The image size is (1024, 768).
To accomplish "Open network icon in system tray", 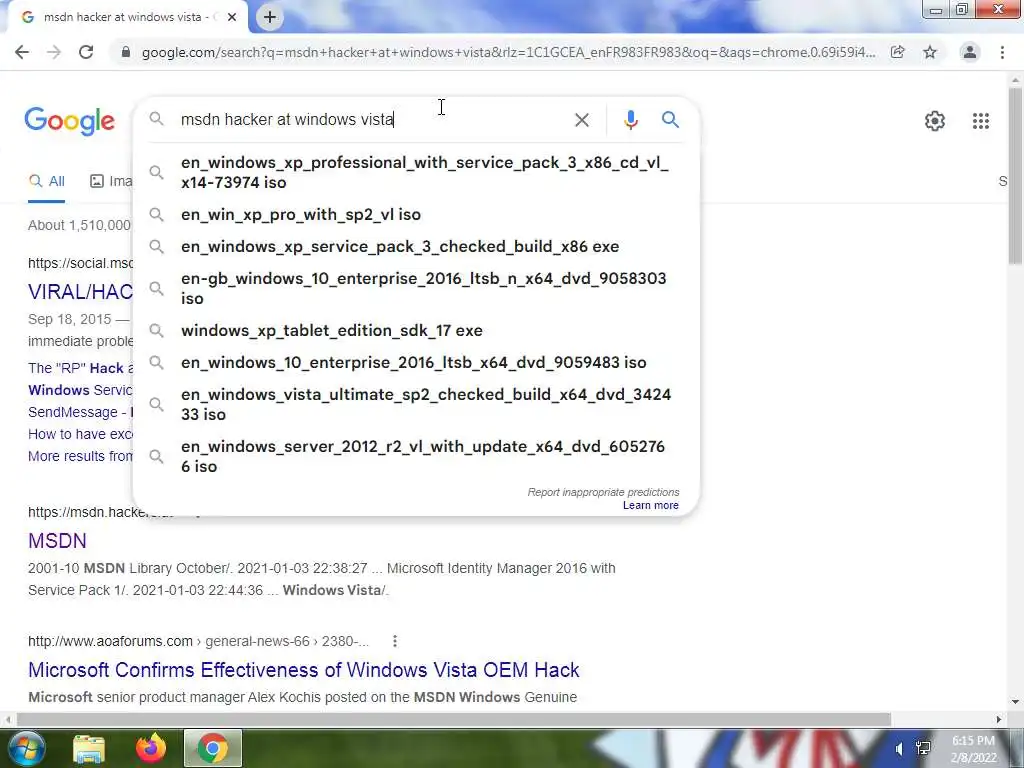I will (923, 748).
